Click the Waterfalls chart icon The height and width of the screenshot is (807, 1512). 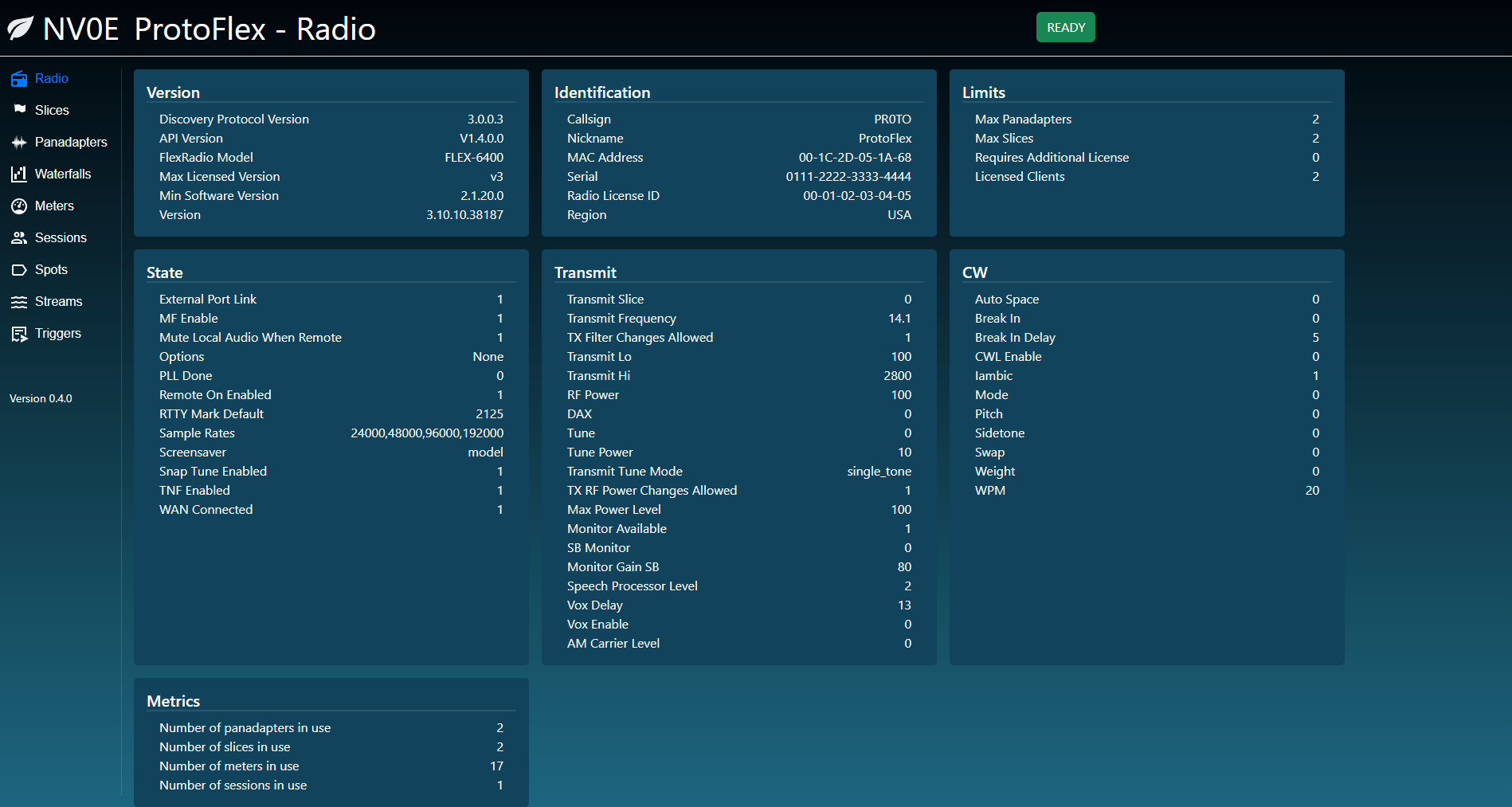(x=19, y=174)
